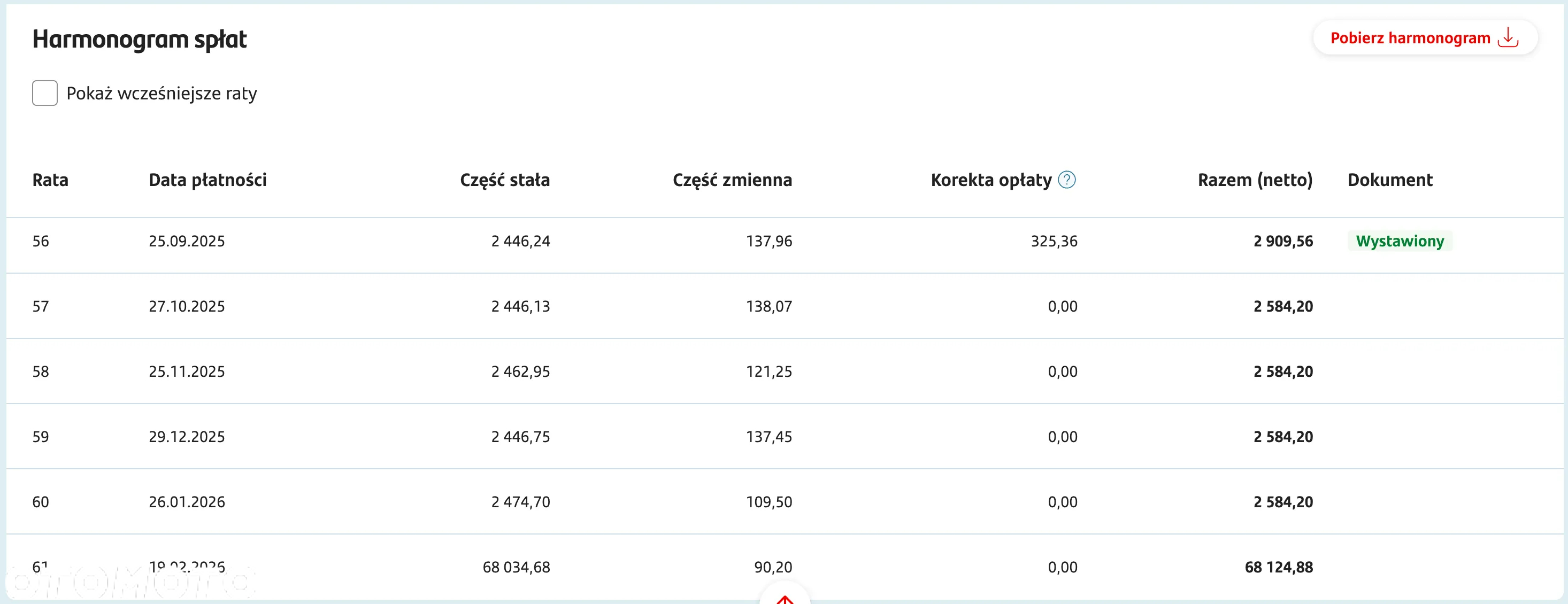Click the red up arrow at bottom
This screenshot has width=1568, height=604.
[785, 599]
